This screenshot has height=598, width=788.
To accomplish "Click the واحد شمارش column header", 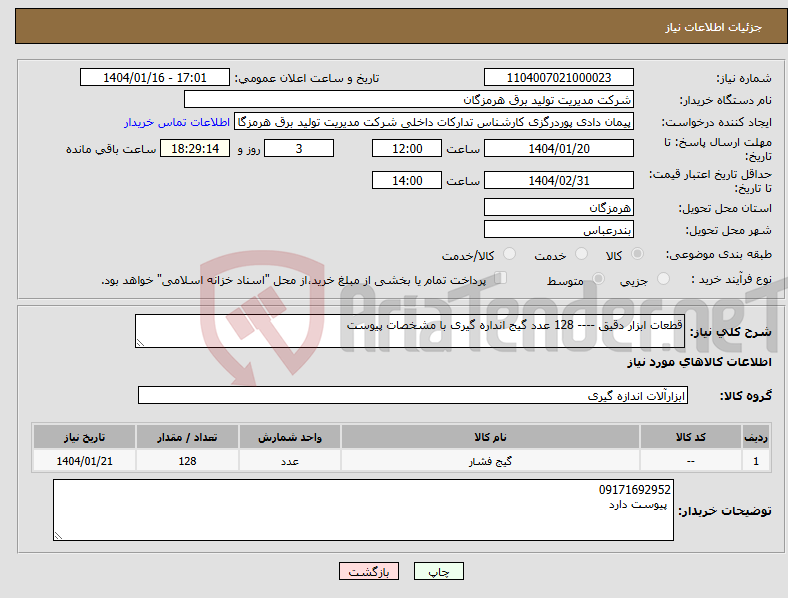I will click(x=290, y=437).
